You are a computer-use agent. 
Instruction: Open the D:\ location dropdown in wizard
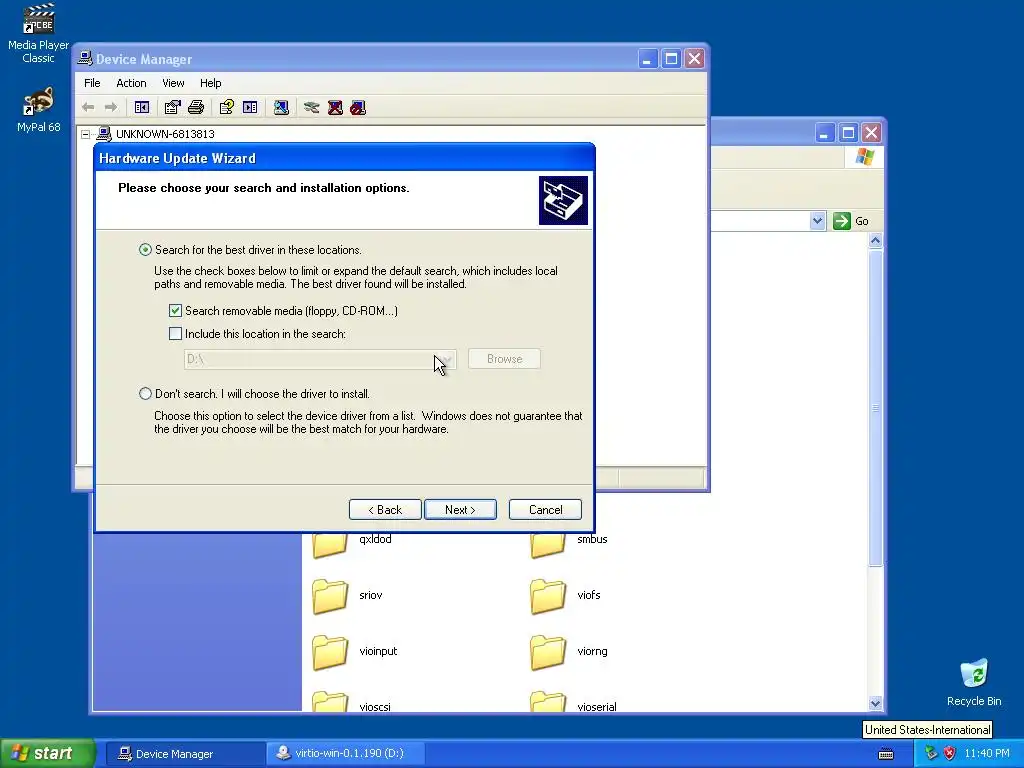pyautogui.click(x=446, y=359)
